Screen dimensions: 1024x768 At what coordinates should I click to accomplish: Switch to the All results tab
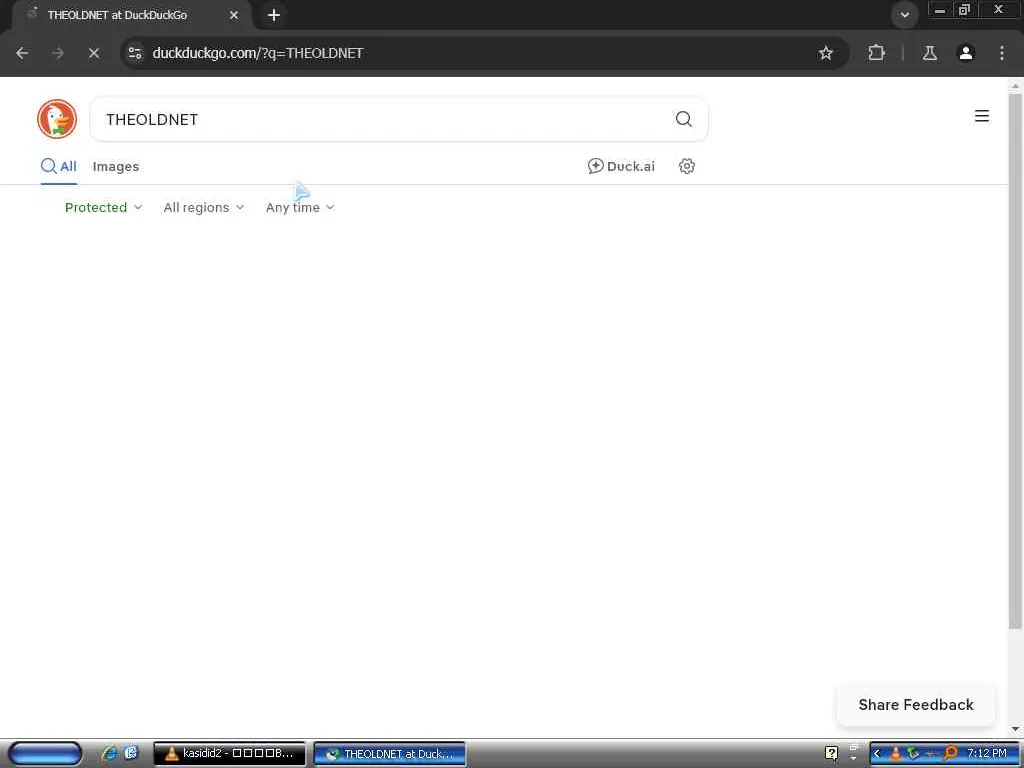click(x=59, y=167)
